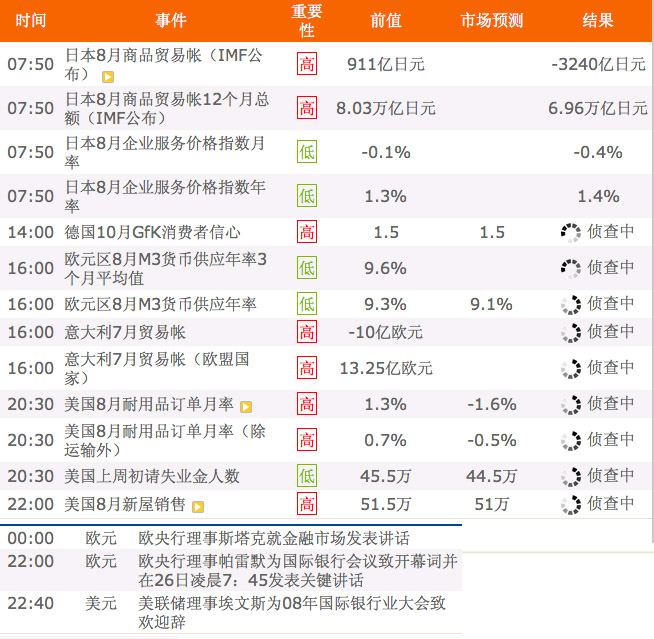Click 欧央行理事斯塔克就金融市场发表讲话 entry

pos(274,538)
